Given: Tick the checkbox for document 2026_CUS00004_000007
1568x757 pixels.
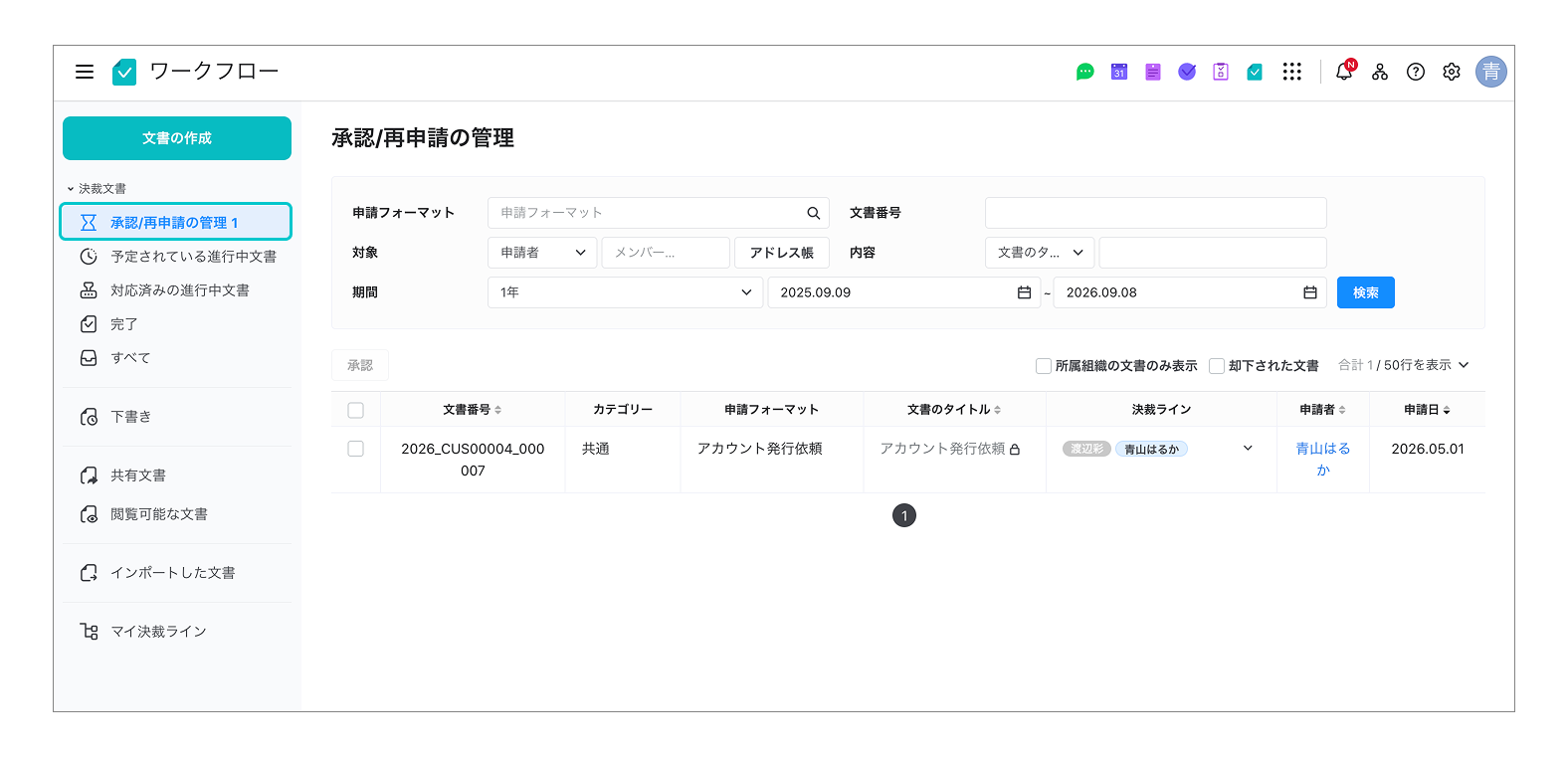Looking at the screenshot, I should tap(356, 449).
